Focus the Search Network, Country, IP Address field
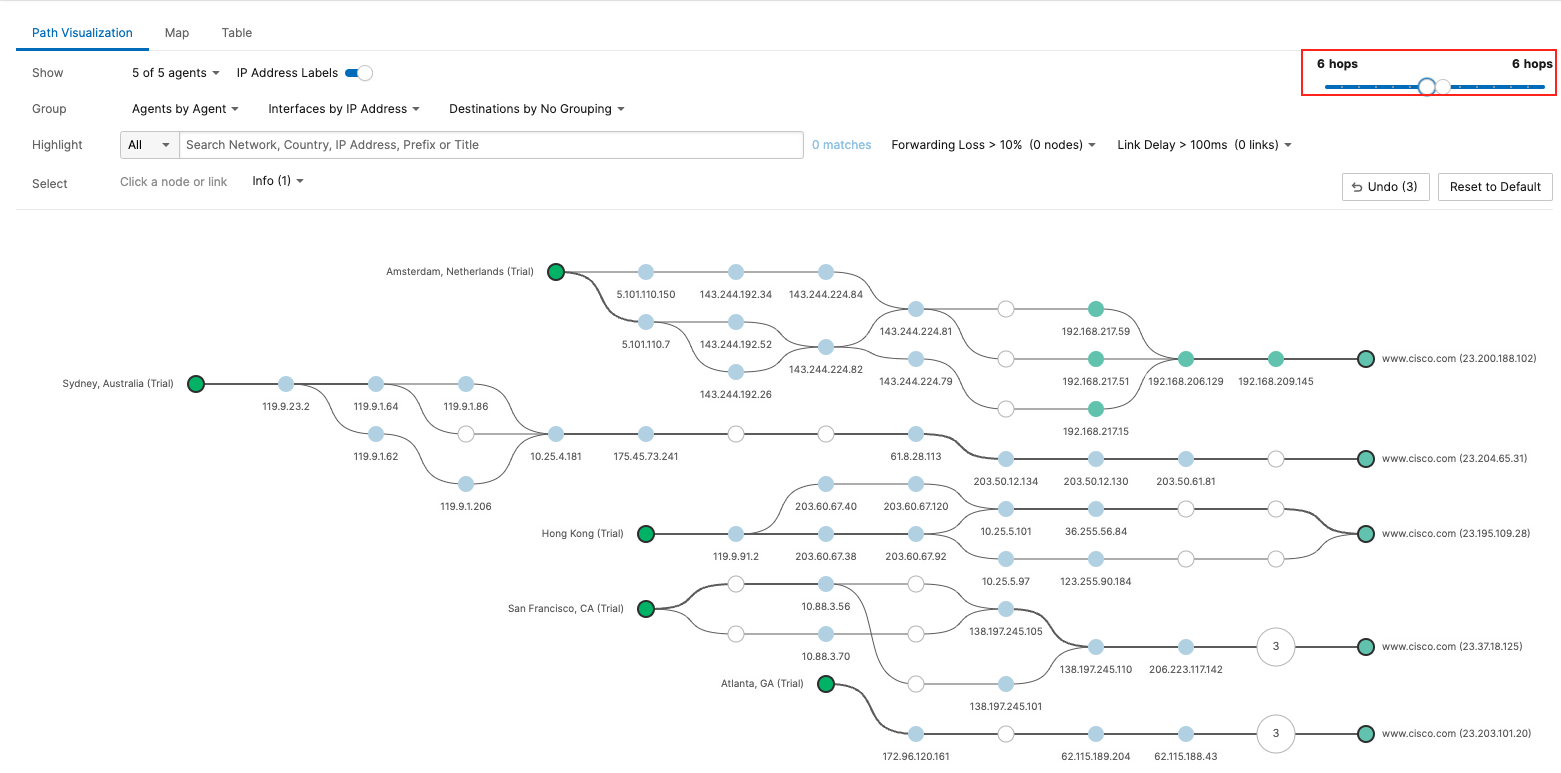 coord(490,145)
